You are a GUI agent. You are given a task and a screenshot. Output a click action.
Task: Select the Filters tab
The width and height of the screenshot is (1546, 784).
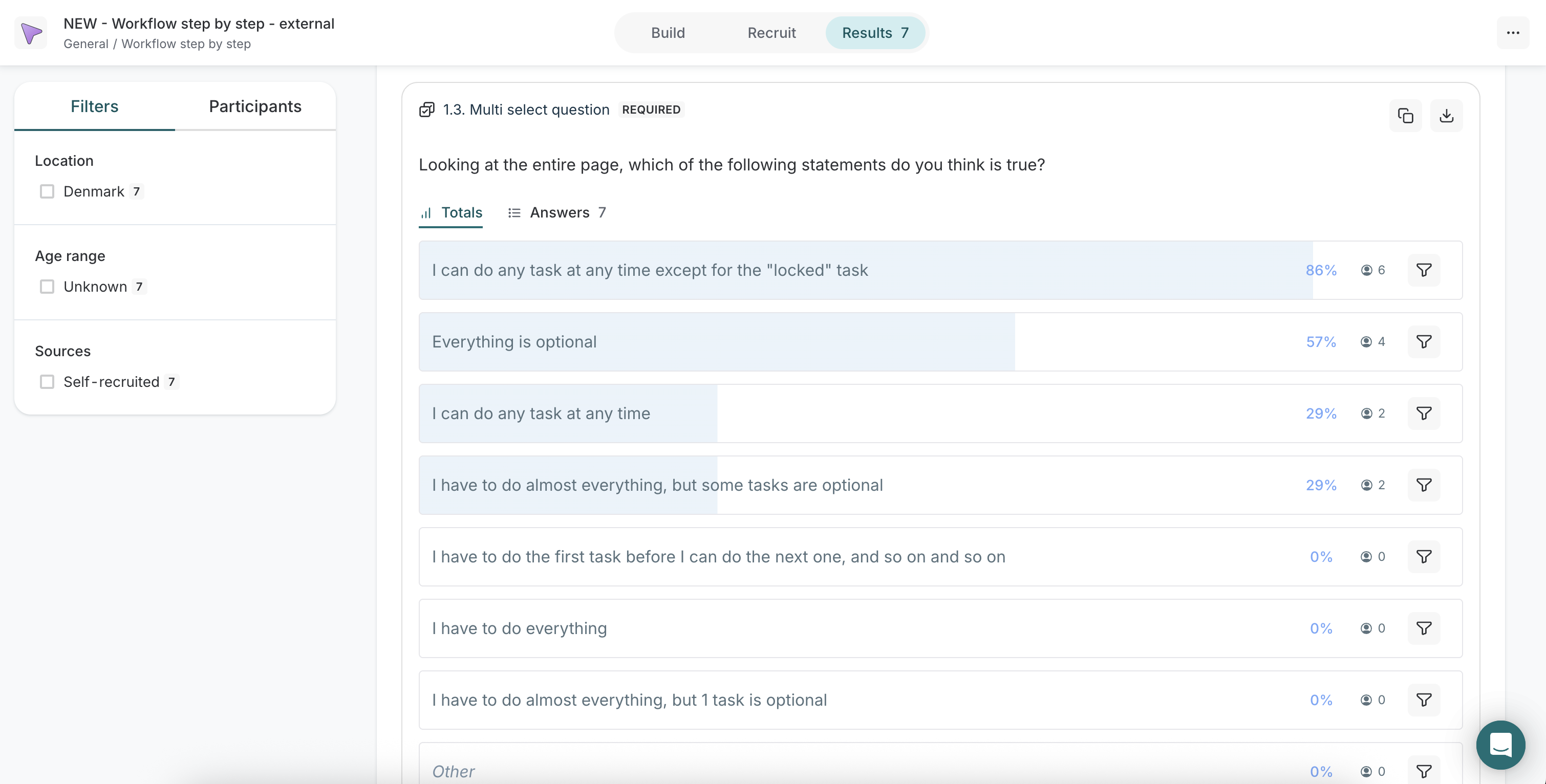coord(94,106)
